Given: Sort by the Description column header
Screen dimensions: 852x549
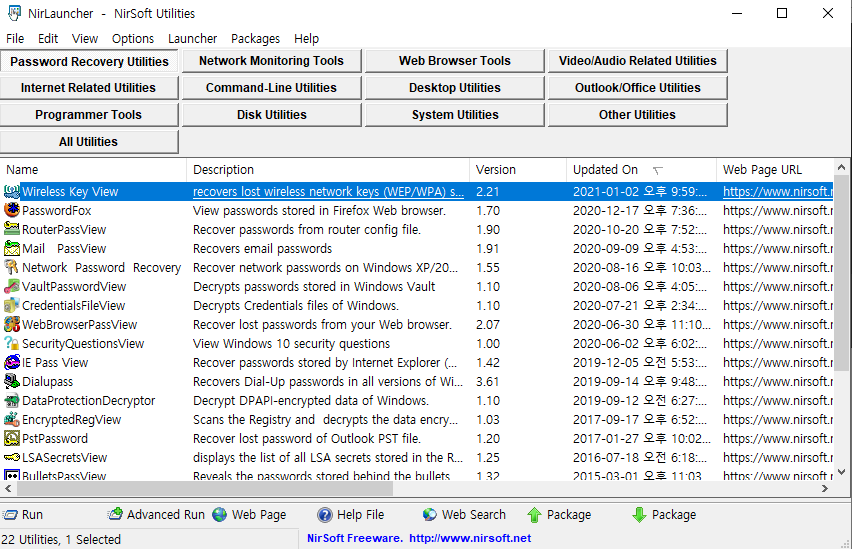Looking at the screenshot, I should (328, 170).
